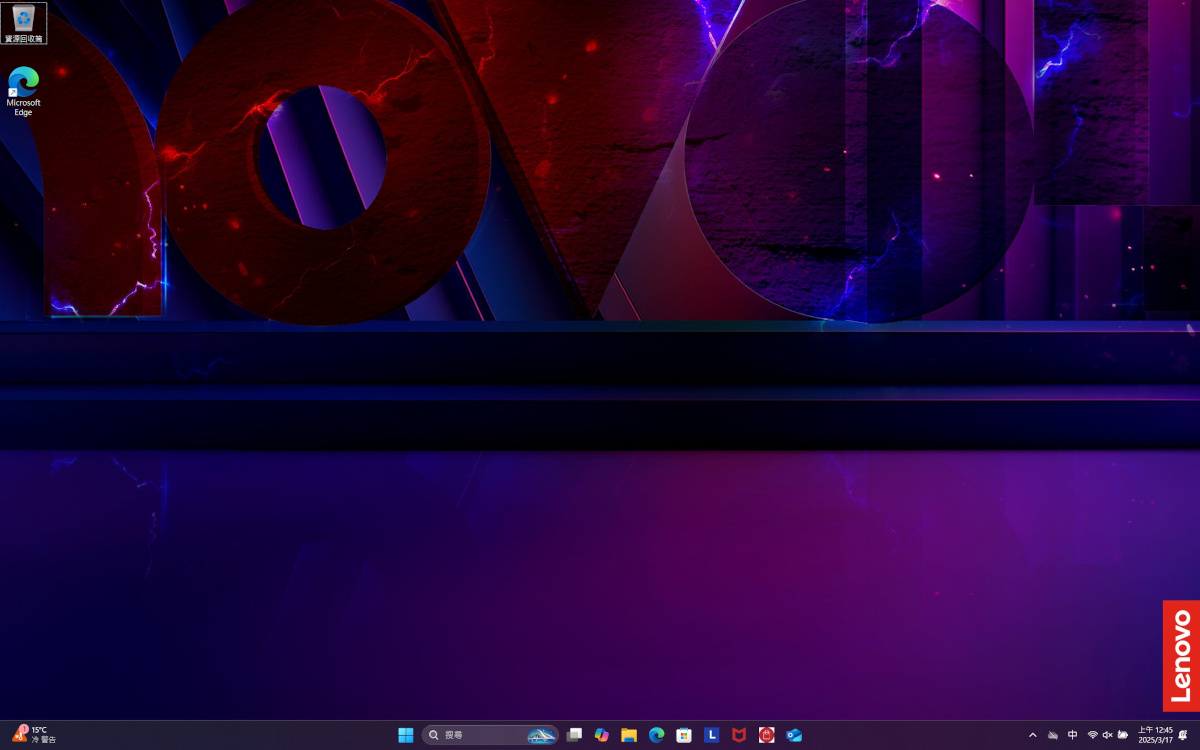The height and width of the screenshot is (750, 1200).
Task: Open the clock showing 12:45
Action: click(1155, 735)
